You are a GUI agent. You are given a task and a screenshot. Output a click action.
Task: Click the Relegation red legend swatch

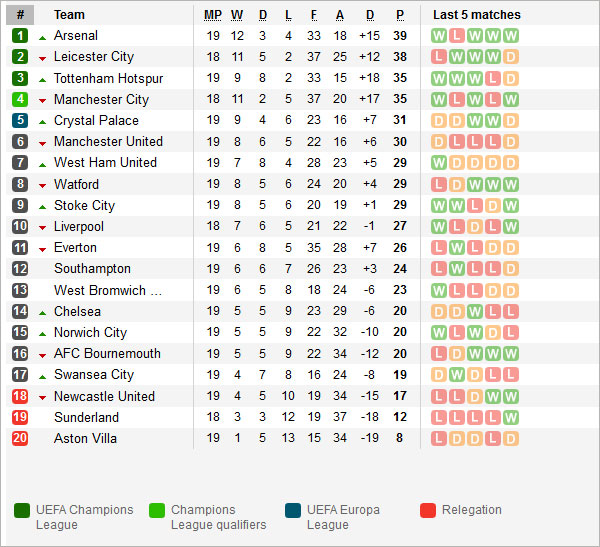[x=428, y=510]
